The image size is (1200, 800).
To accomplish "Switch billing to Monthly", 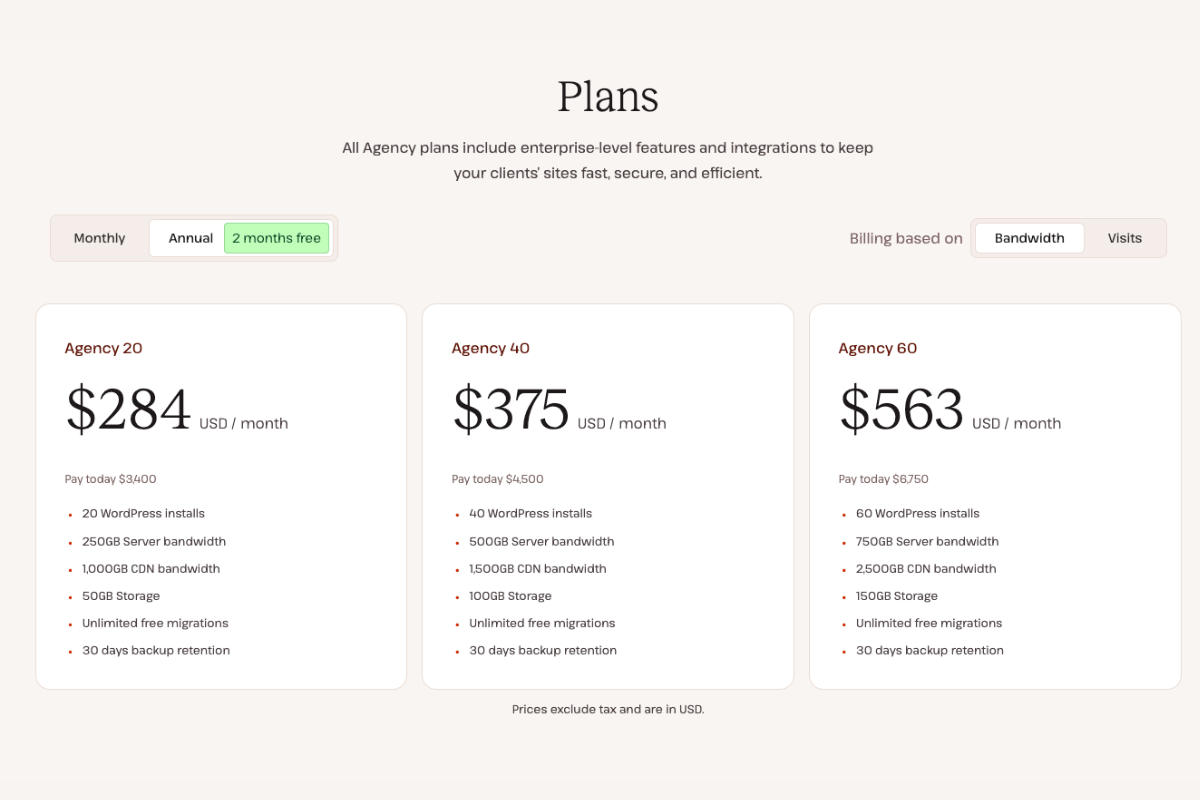I will (x=99, y=238).
